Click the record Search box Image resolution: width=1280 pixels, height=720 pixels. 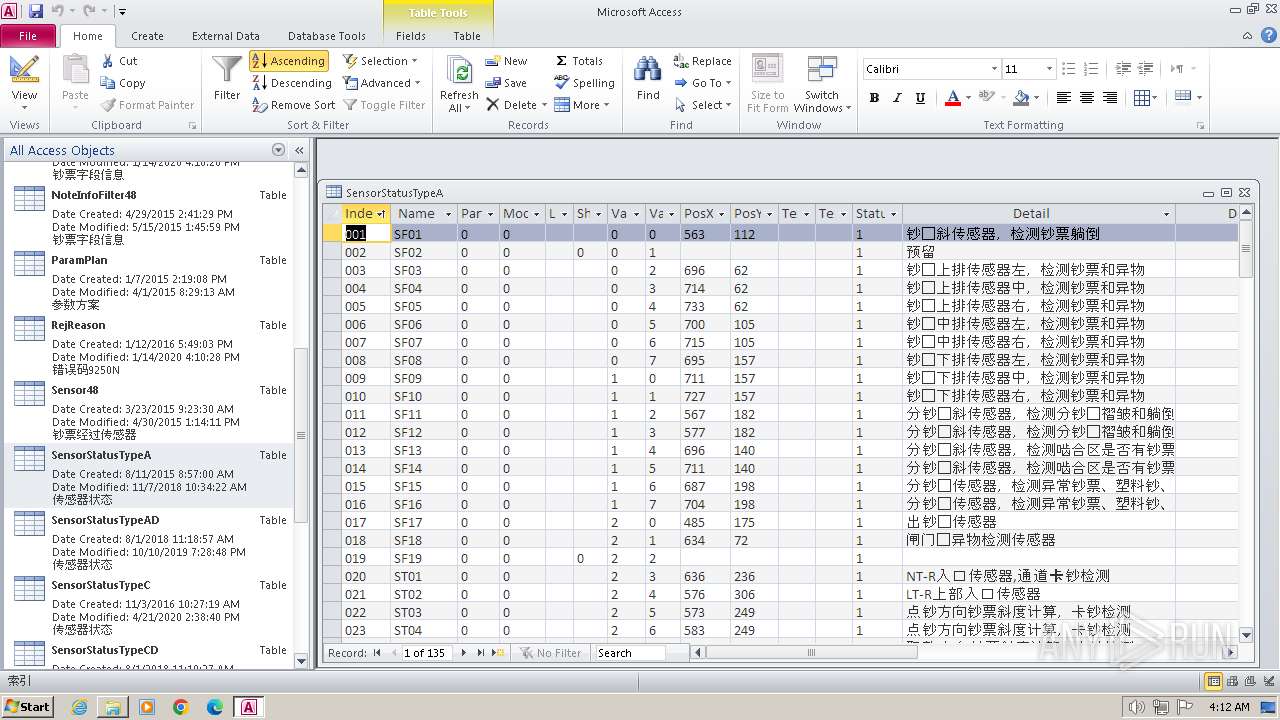point(629,653)
